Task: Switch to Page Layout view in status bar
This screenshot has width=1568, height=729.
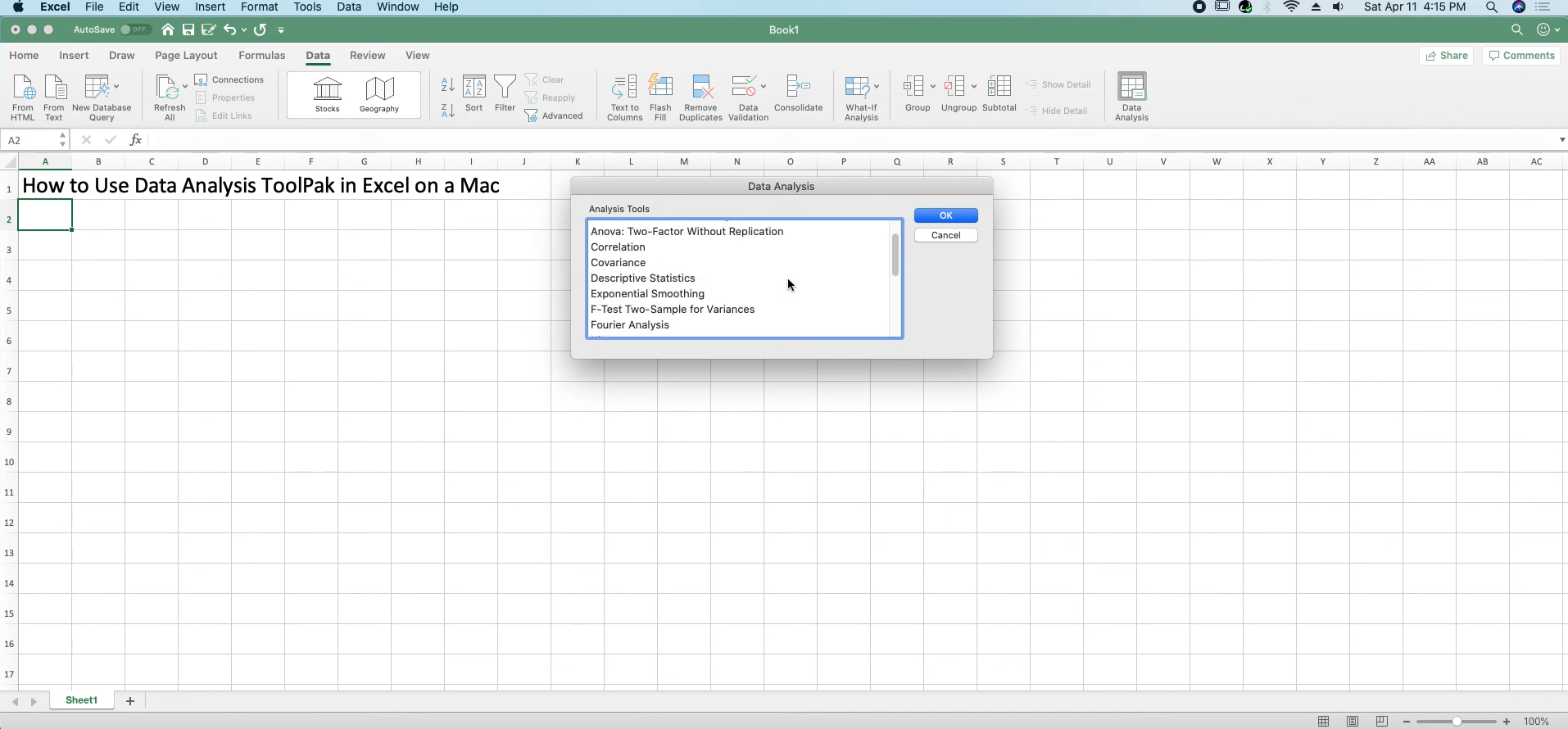Action: pyautogui.click(x=1353, y=722)
